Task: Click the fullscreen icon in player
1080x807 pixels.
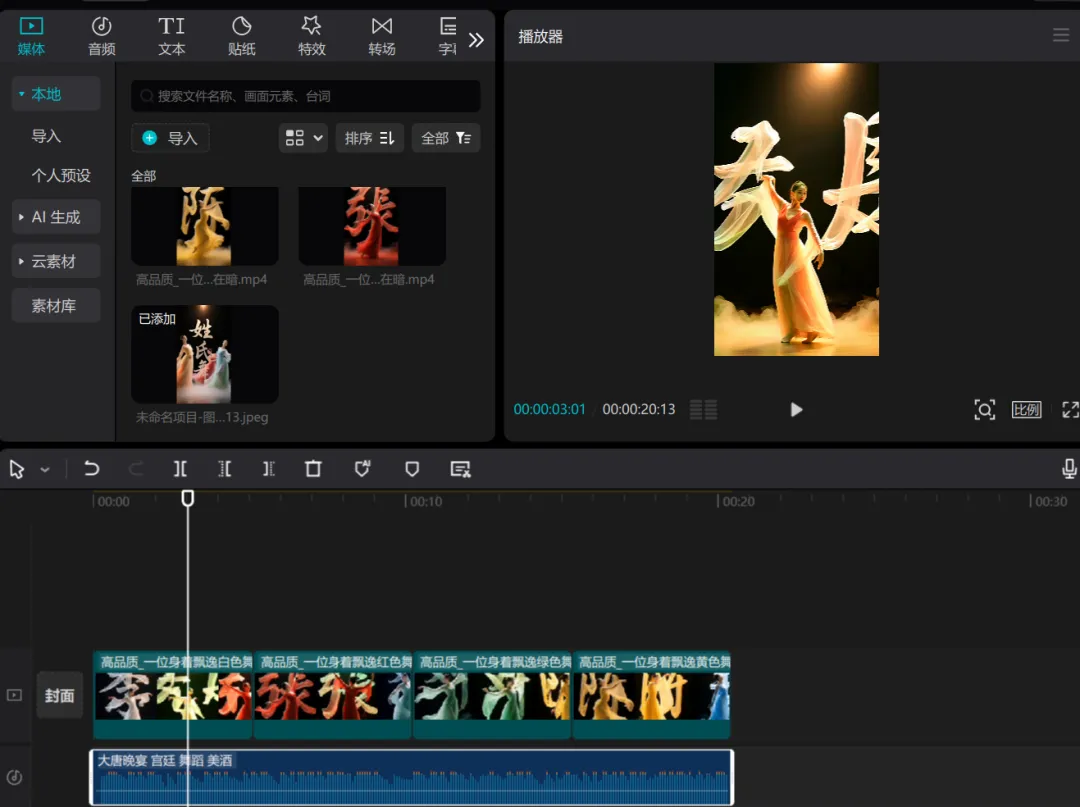Action: click(1070, 410)
